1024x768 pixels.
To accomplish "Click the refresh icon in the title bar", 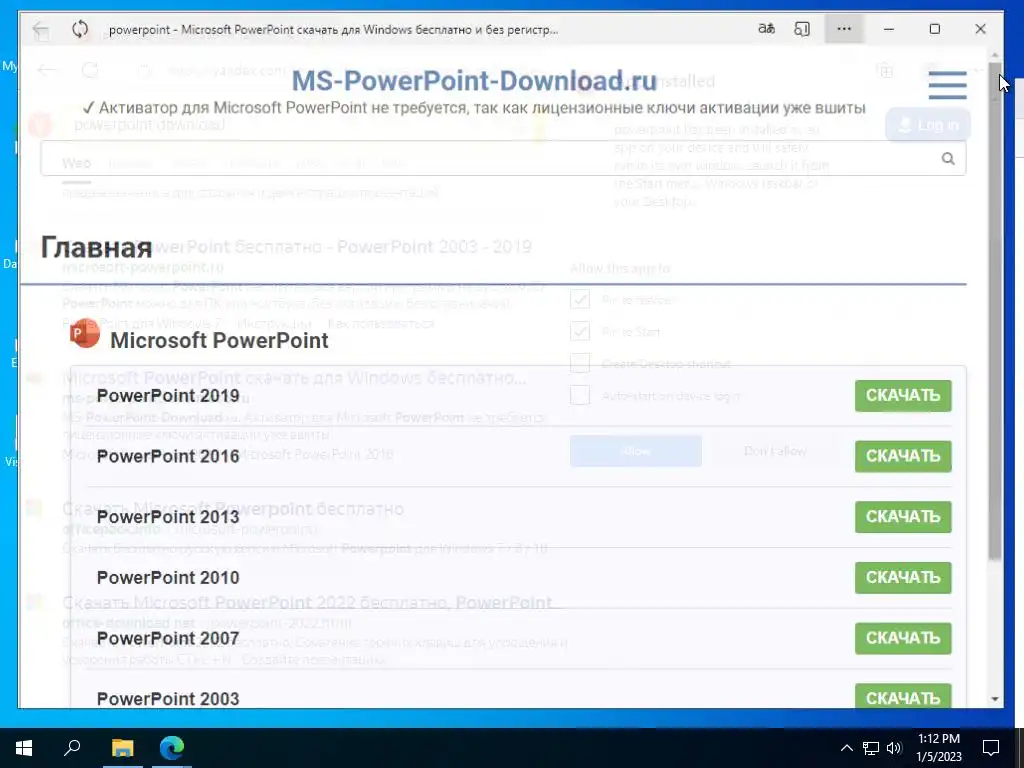I will coord(80,29).
